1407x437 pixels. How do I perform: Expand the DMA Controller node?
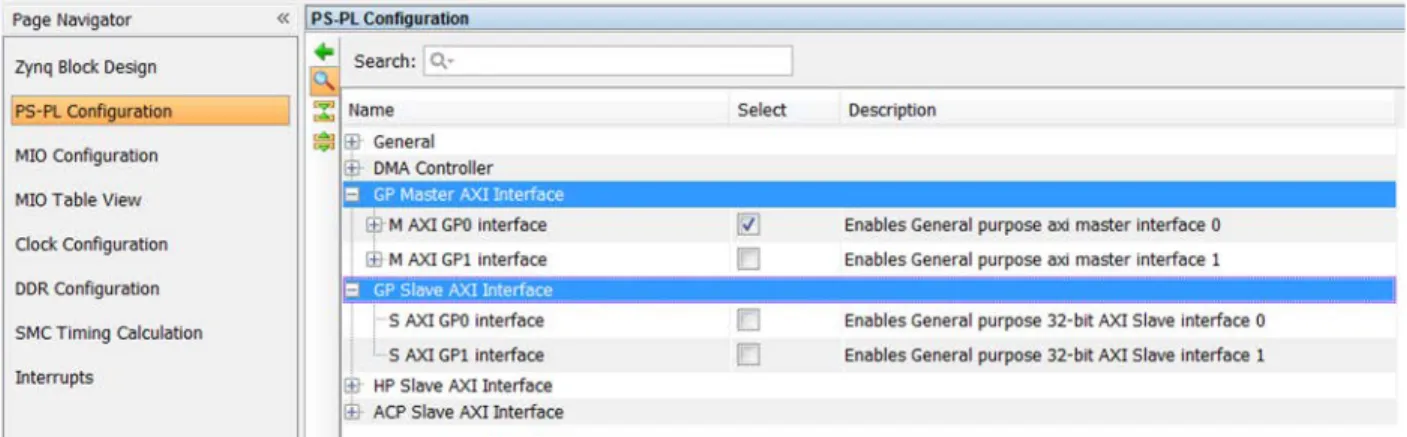(352, 168)
